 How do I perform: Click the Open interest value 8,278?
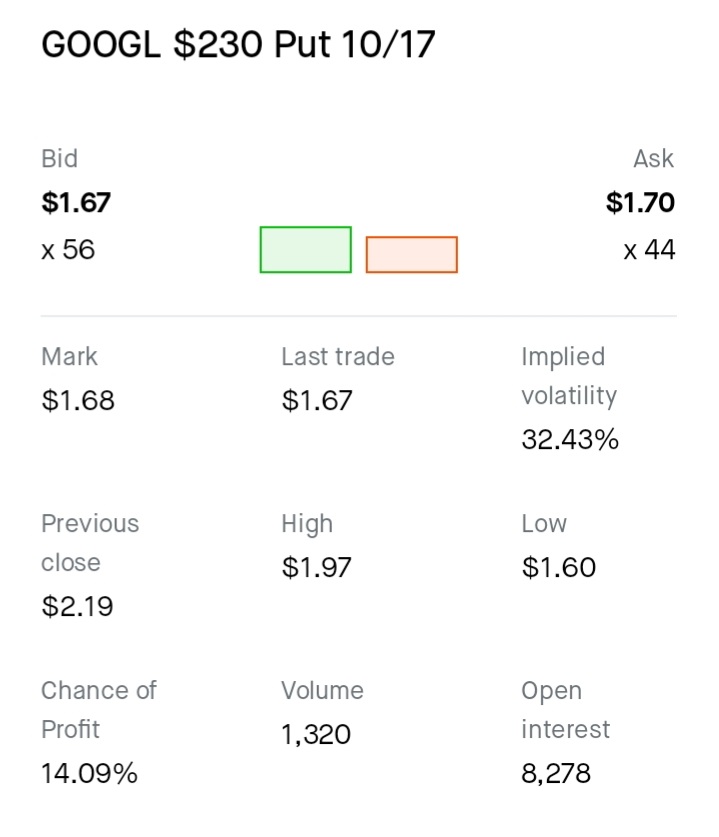[x=556, y=773]
